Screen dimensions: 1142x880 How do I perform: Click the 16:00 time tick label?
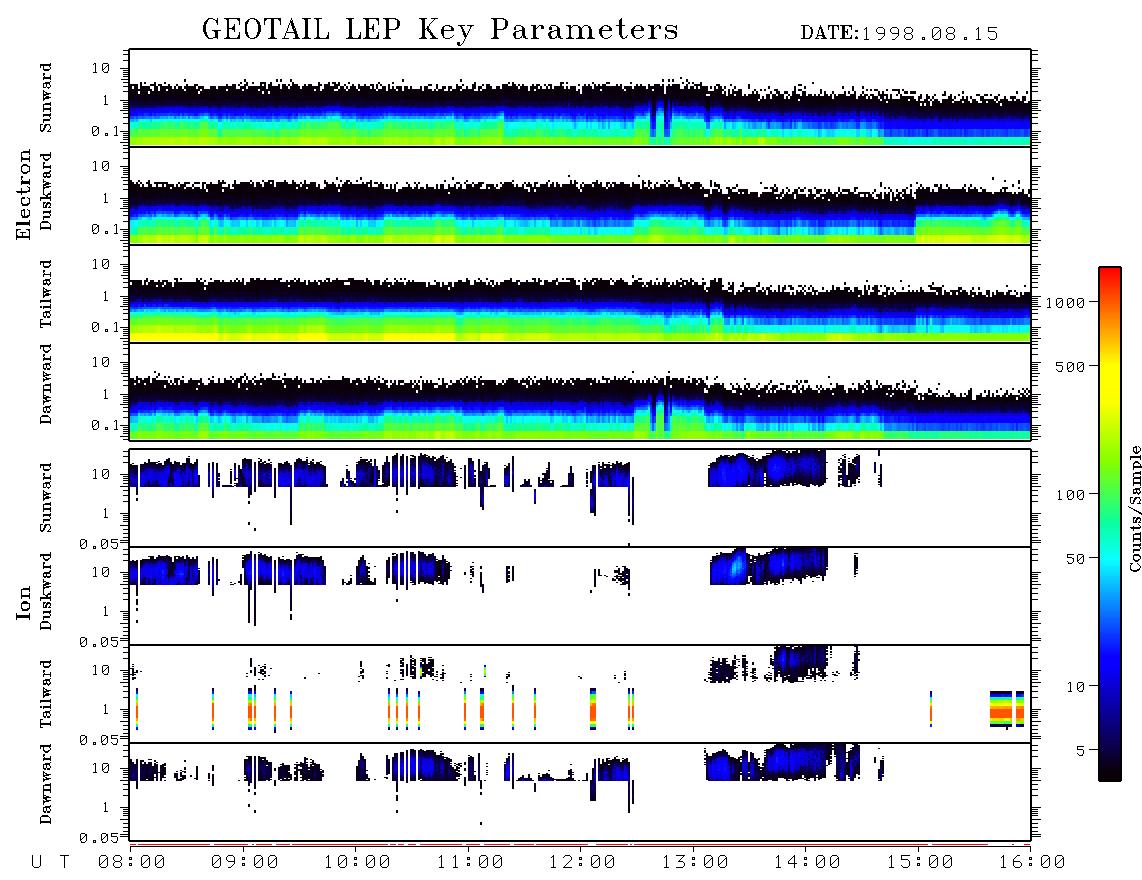pyautogui.click(x=1032, y=862)
